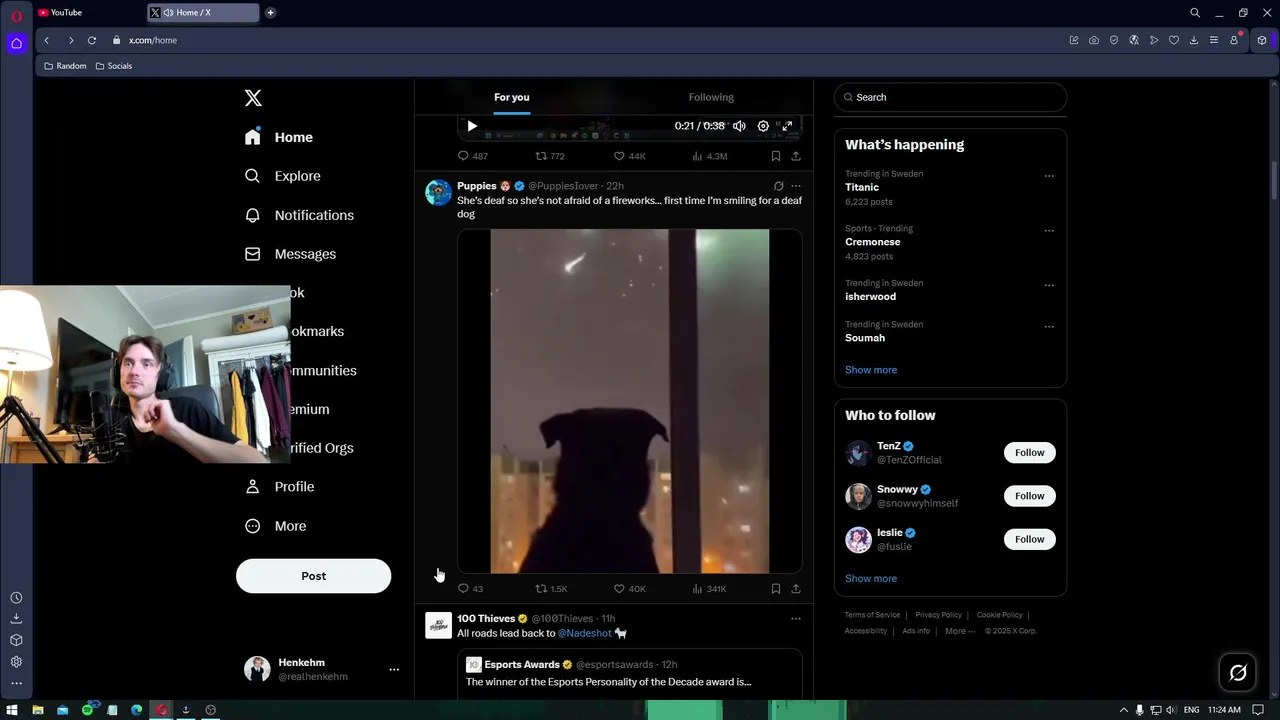
Task: Play the deaf dog fireworks video
Action: (630, 401)
